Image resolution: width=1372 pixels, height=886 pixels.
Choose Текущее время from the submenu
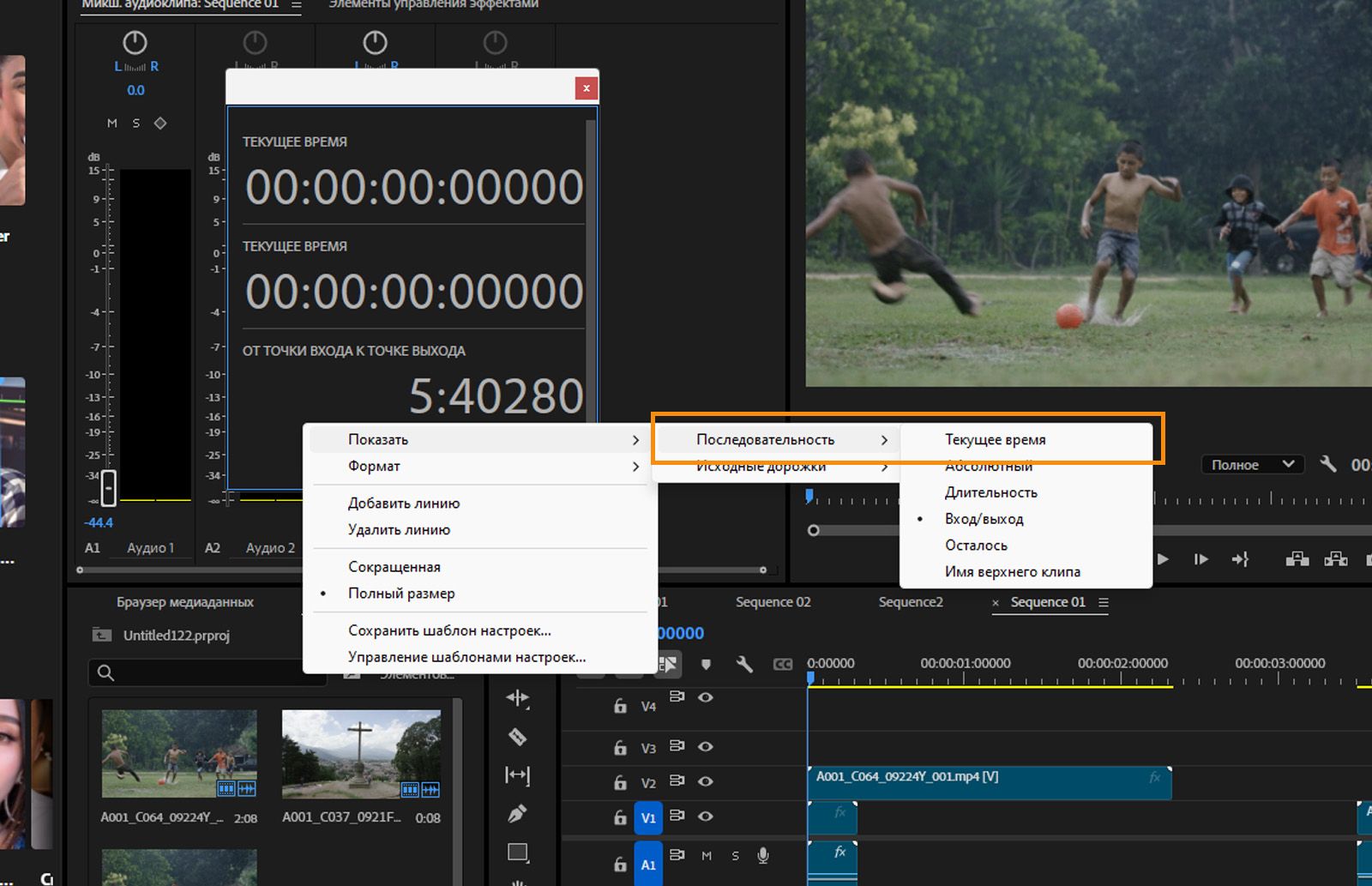pyautogui.click(x=995, y=440)
